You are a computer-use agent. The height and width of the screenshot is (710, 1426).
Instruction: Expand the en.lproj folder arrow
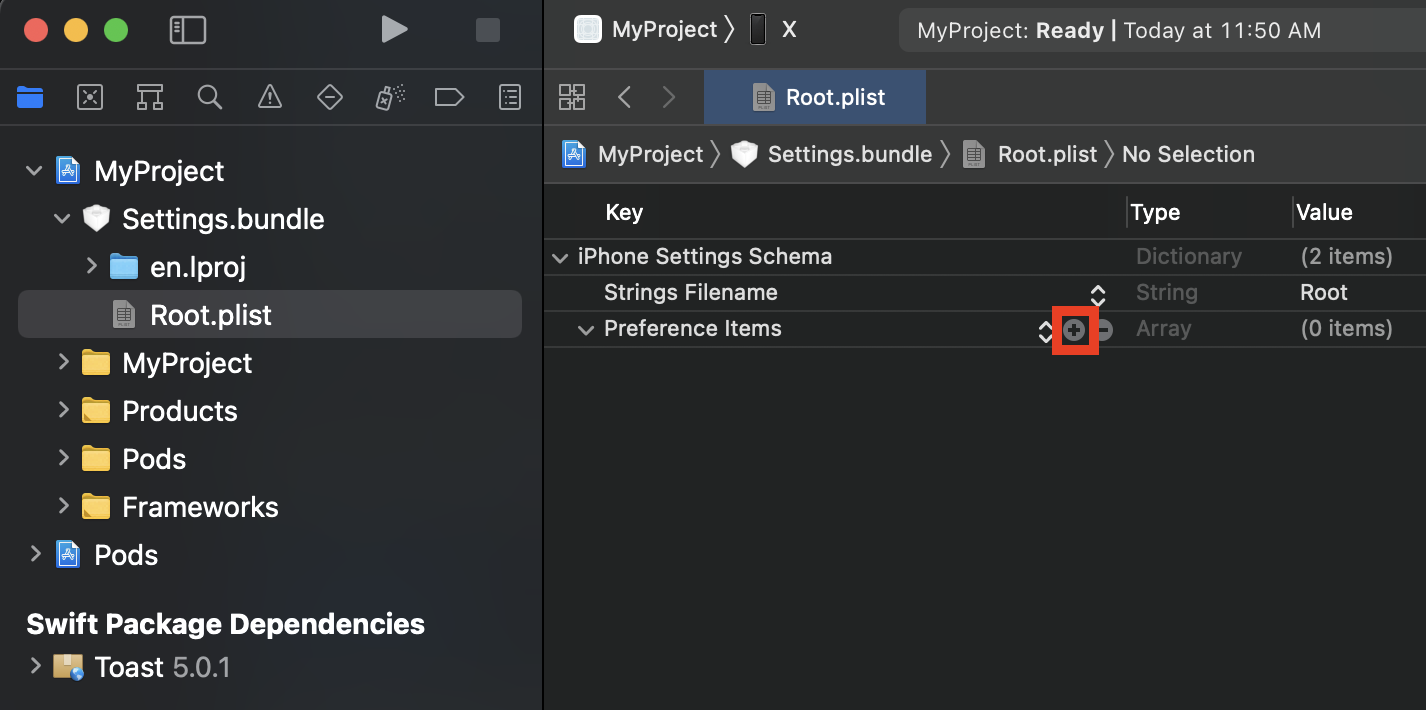[x=91, y=266]
